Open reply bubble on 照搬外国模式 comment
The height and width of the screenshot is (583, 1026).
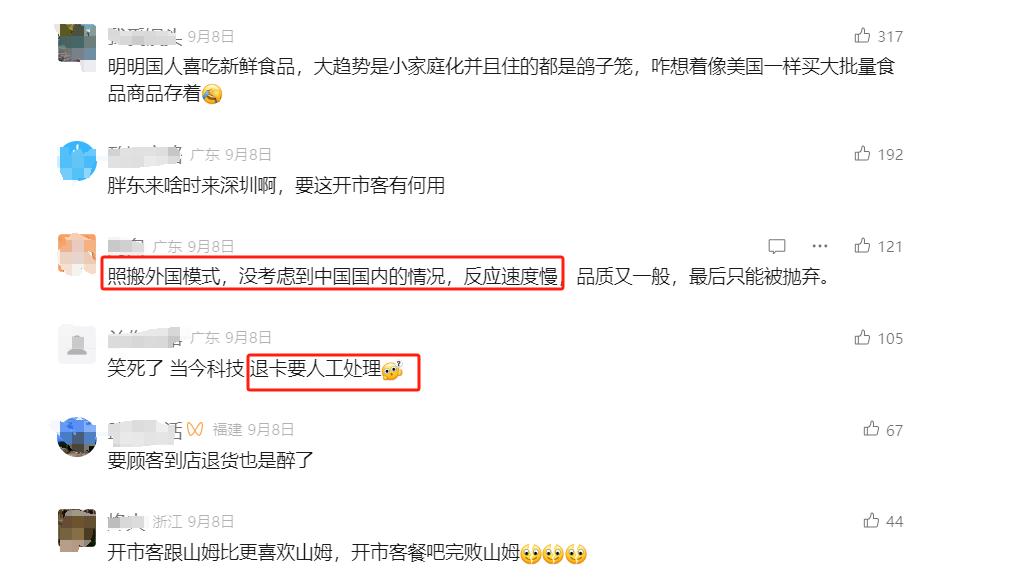tap(777, 246)
